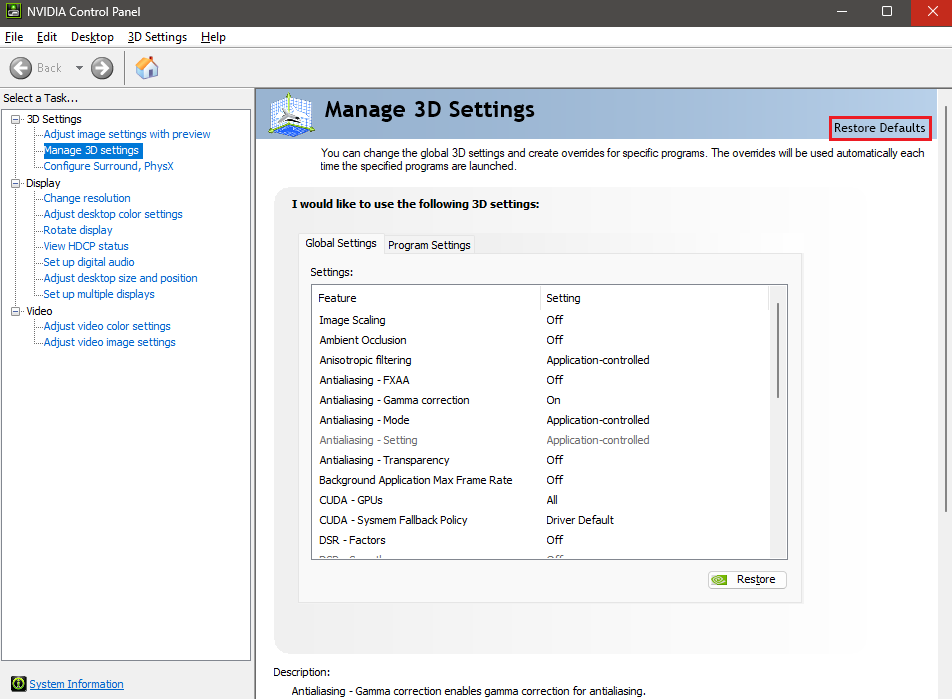
Task: Click the Manage 3D Settings header icon
Action: pyautogui.click(x=291, y=114)
